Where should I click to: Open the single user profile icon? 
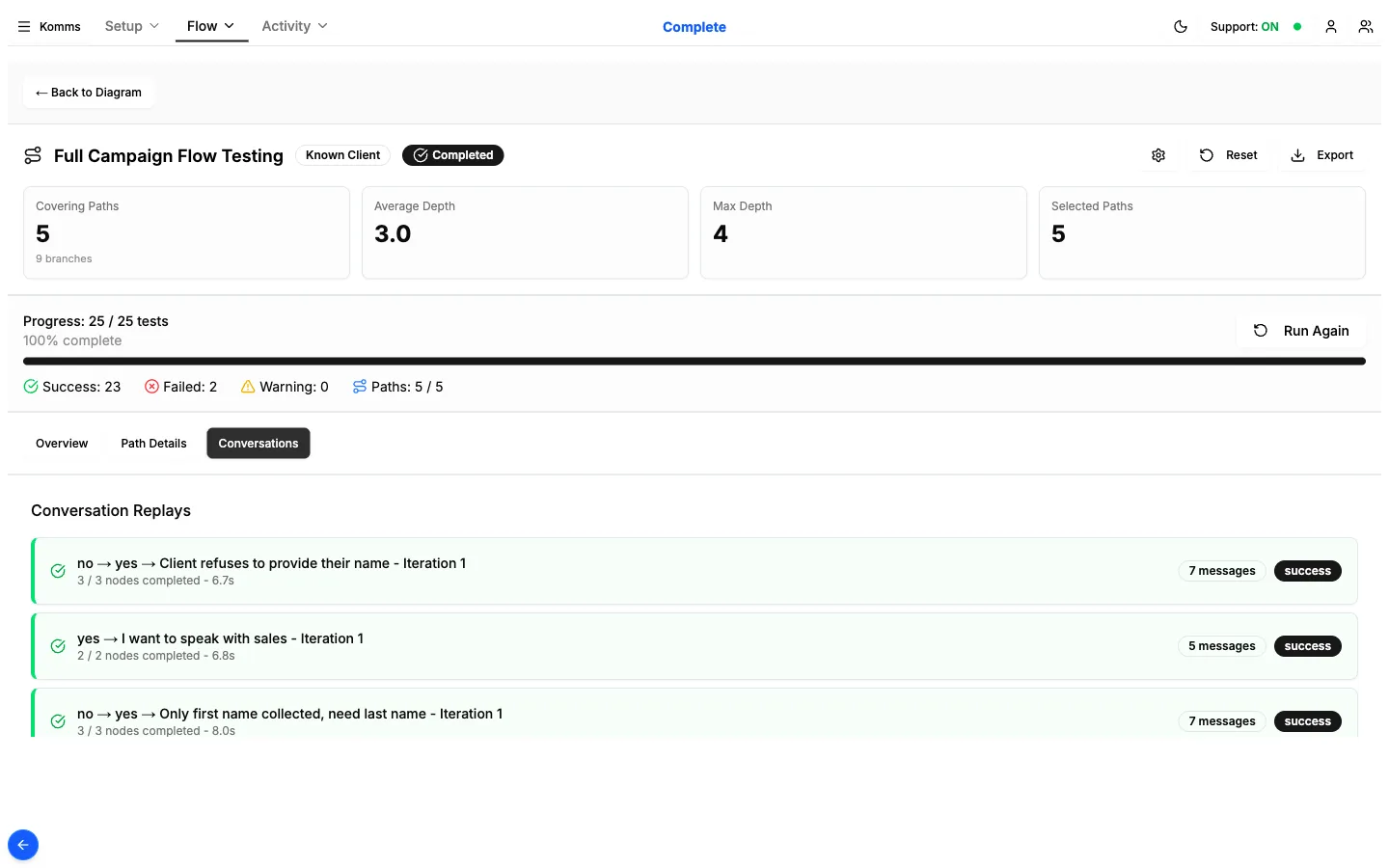pyautogui.click(x=1331, y=27)
